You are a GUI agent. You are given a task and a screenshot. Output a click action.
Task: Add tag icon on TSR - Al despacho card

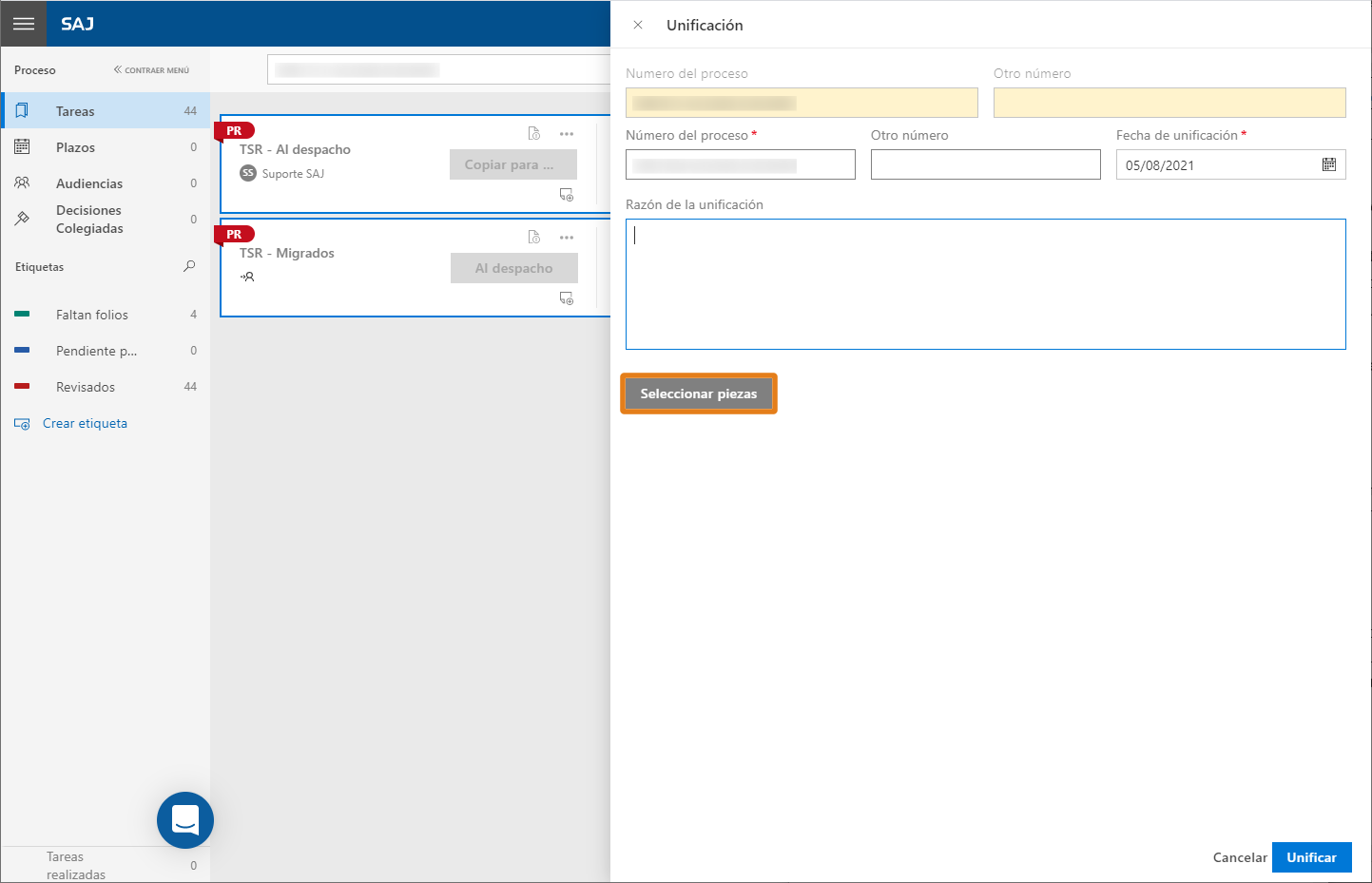[x=567, y=195]
